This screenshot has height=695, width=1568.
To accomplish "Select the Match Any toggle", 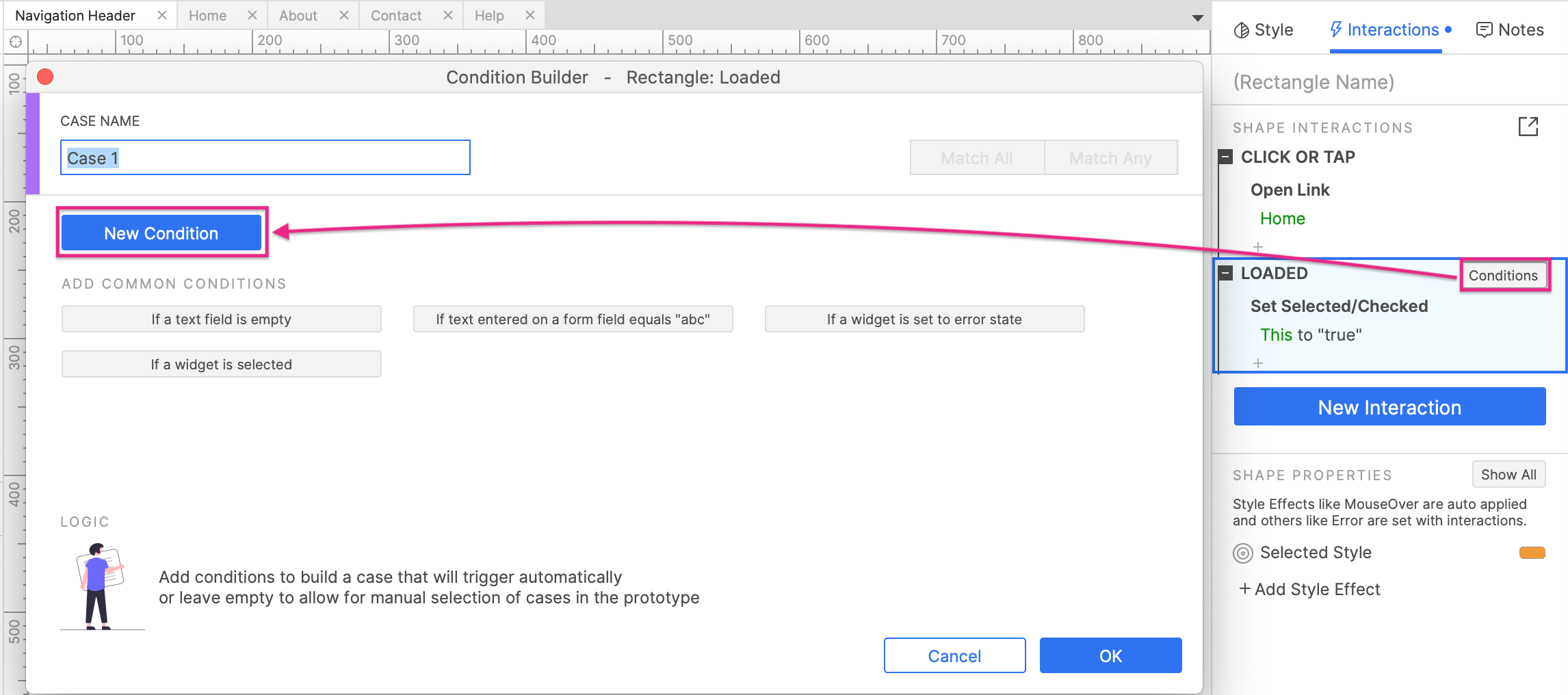I will pos(1110,158).
